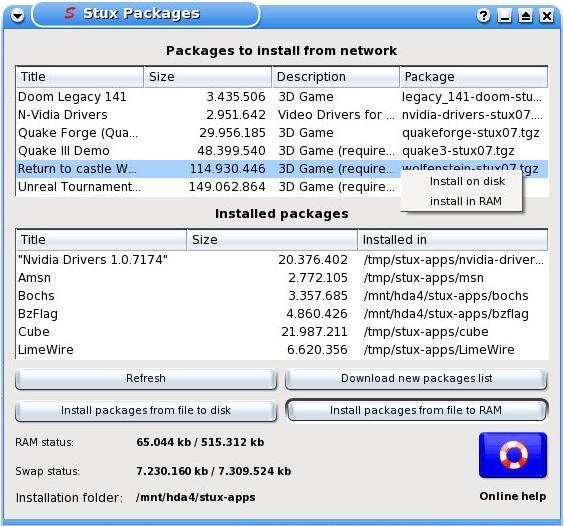Select installed Bochs package row

282,296
